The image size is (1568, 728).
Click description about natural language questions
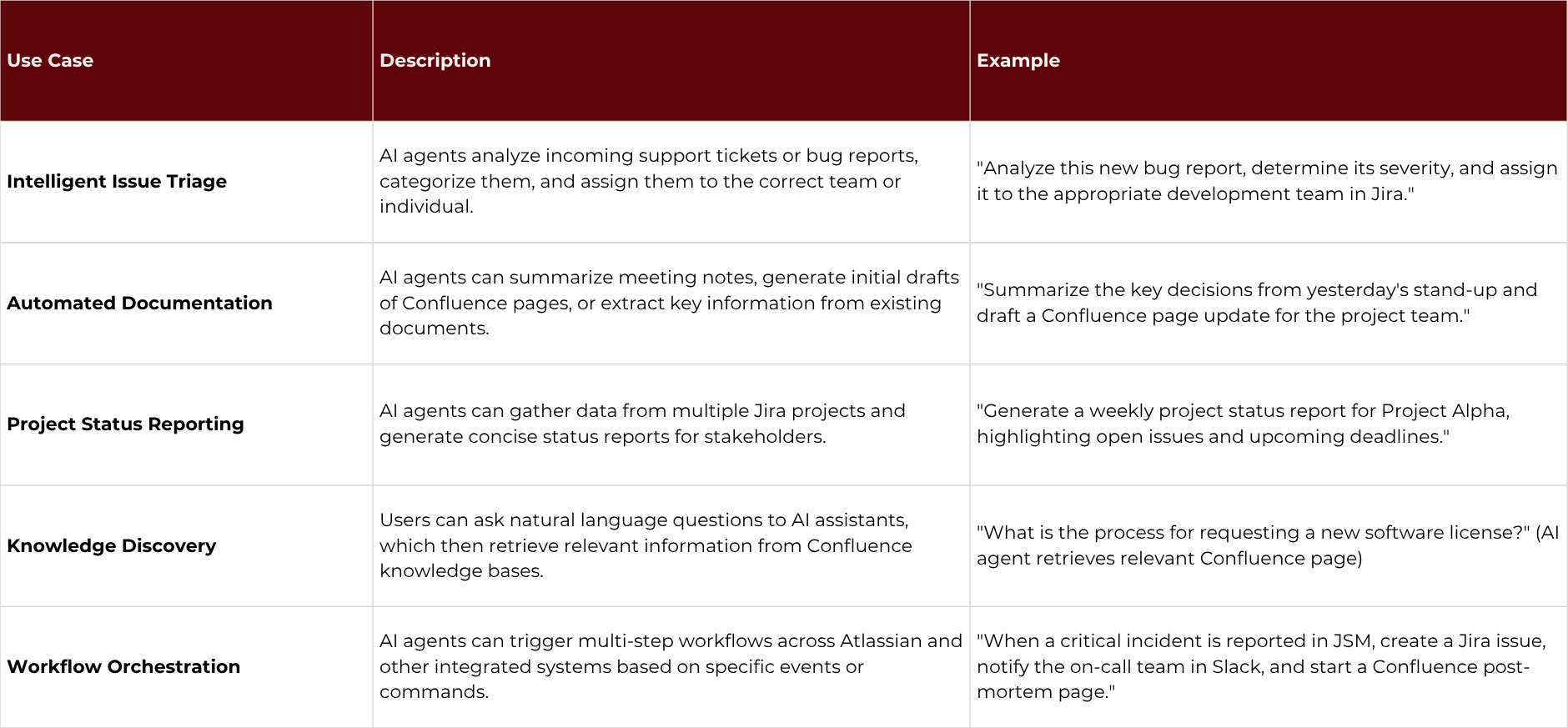click(645, 545)
